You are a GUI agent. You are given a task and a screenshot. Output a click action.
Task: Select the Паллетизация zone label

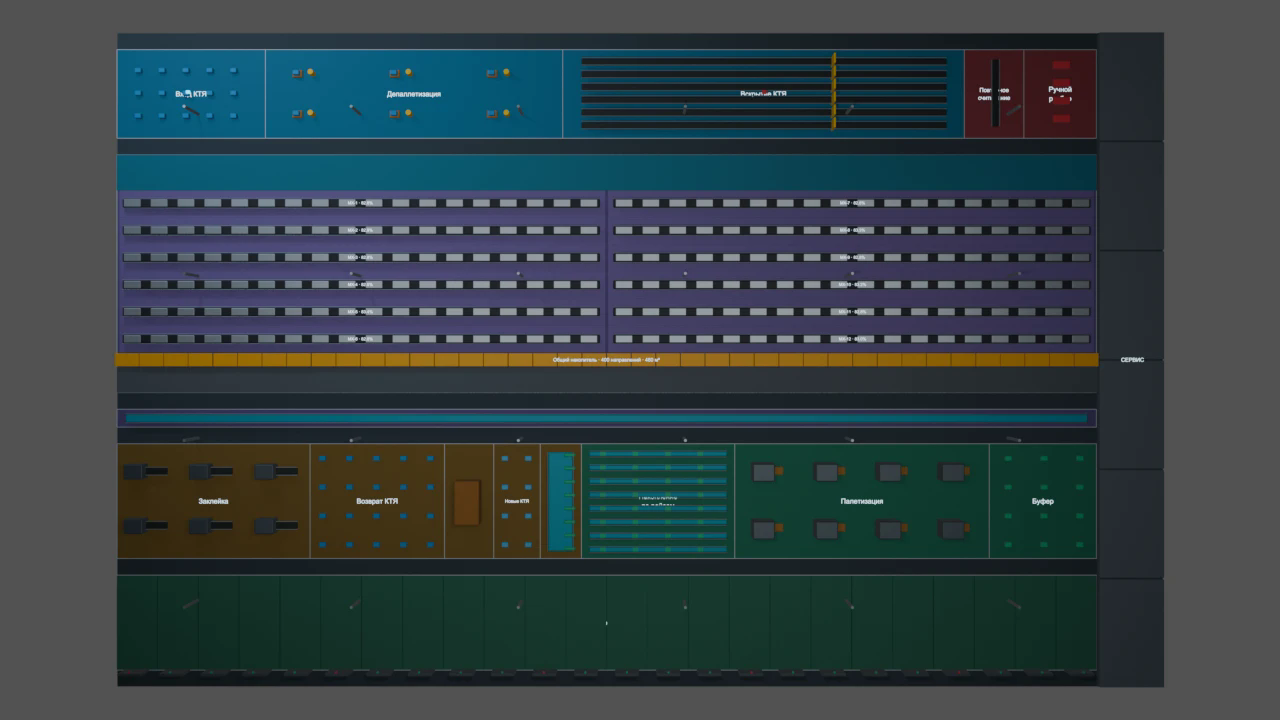[x=861, y=501]
